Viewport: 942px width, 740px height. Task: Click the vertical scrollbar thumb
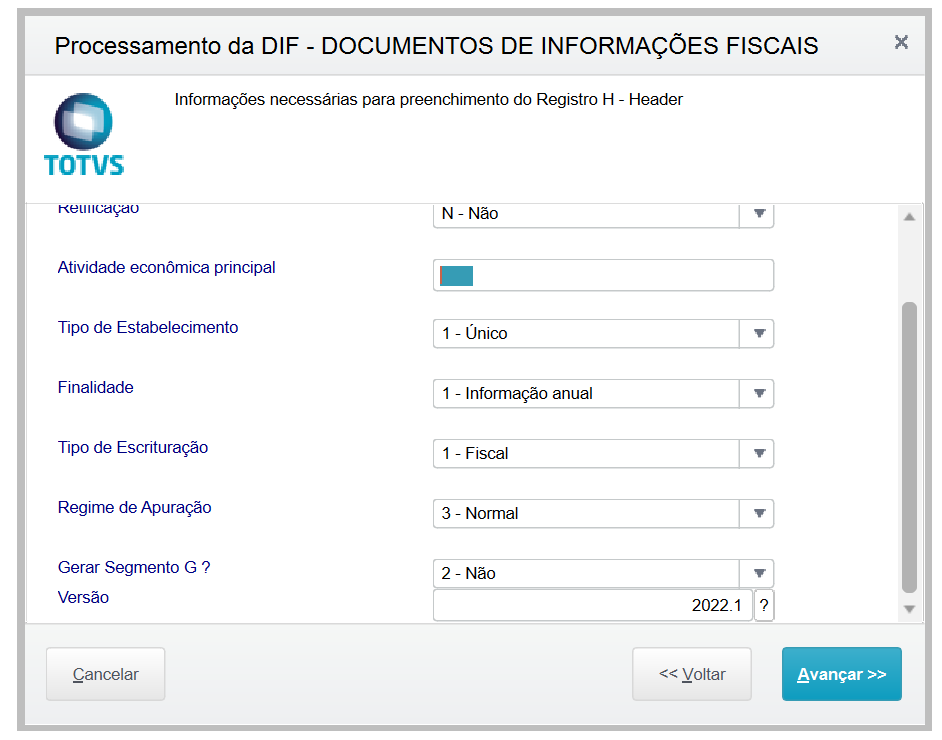(909, 445)
